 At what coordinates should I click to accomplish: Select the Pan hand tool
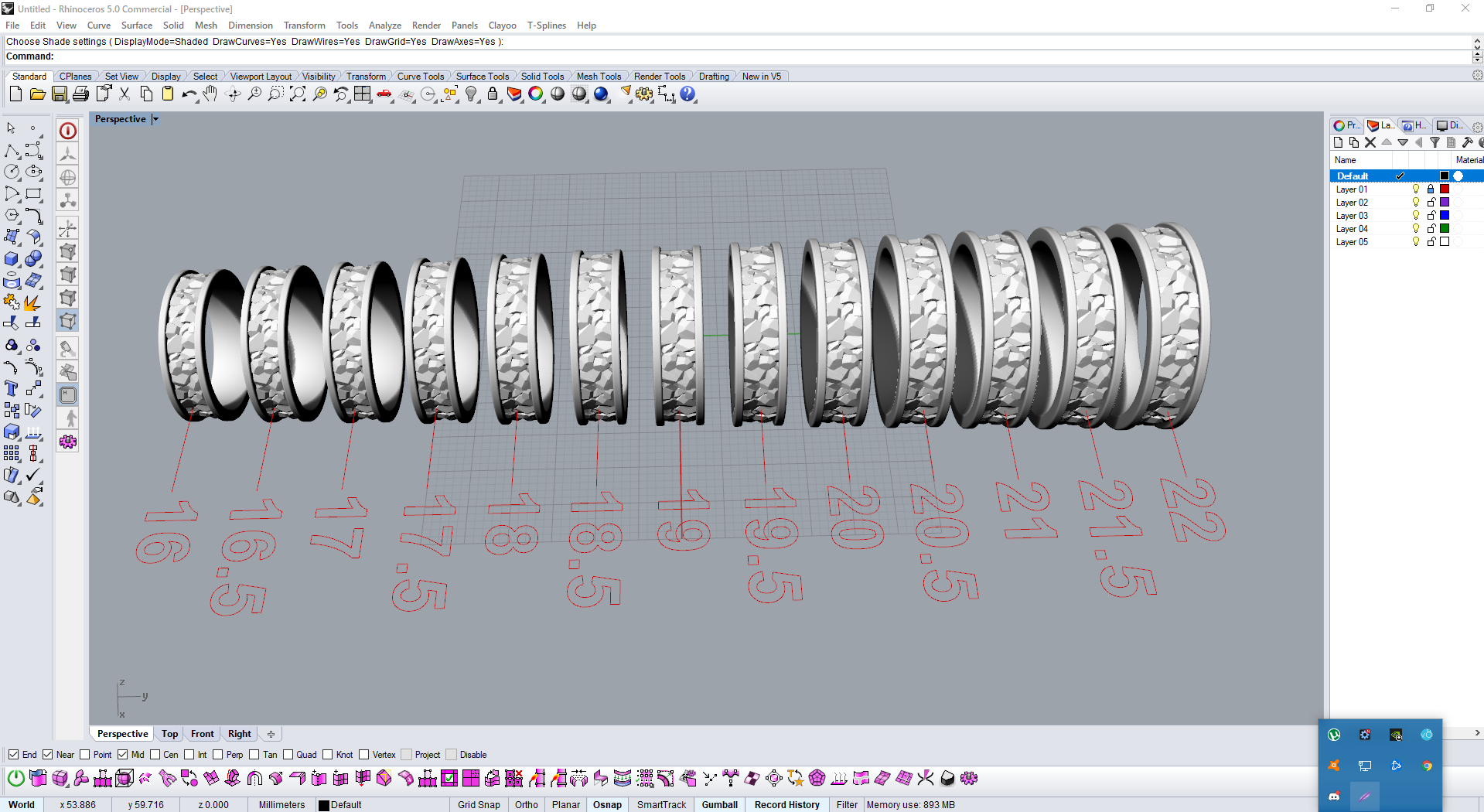[210, 94]
